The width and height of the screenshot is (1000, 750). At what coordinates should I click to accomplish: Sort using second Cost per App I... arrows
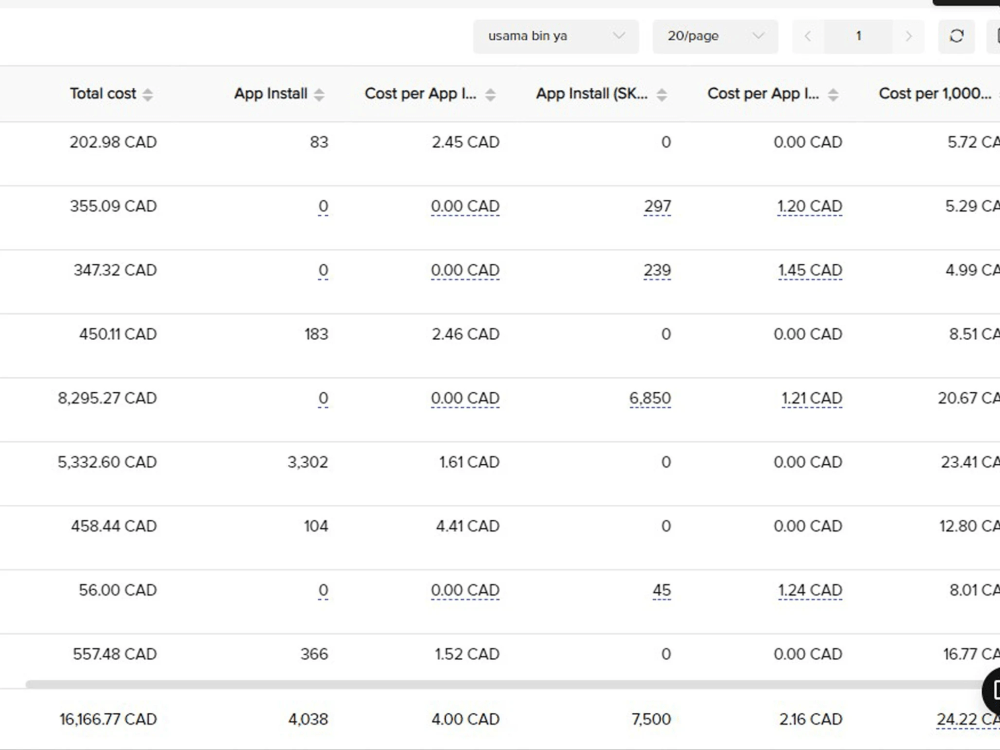[833, 95]
